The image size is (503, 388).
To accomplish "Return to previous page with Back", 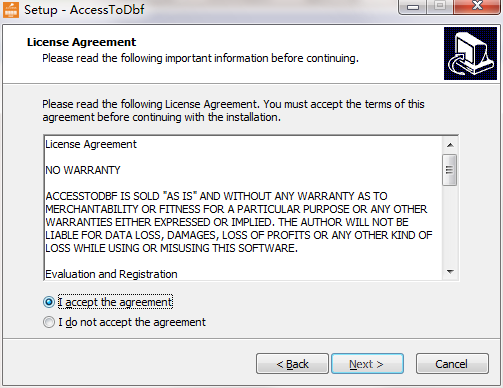I will [292, 364].
